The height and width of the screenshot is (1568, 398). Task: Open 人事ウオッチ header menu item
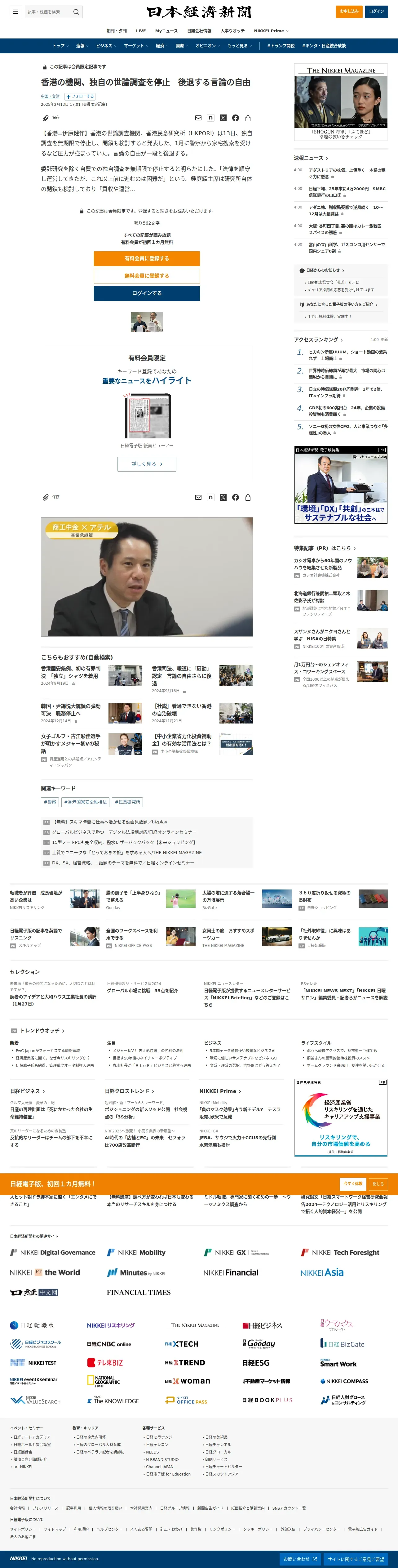[x=232, y=30]
